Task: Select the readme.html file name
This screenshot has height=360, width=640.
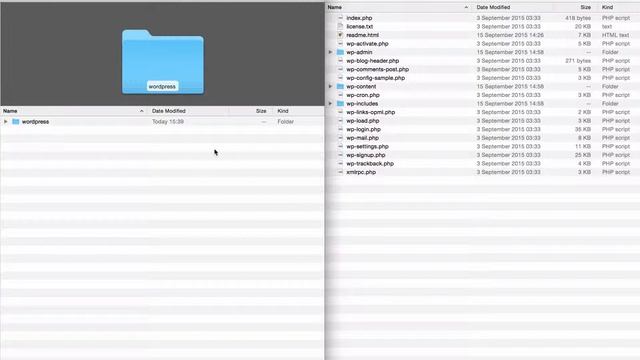Action: pyautogui.click(x=362, y=35)
